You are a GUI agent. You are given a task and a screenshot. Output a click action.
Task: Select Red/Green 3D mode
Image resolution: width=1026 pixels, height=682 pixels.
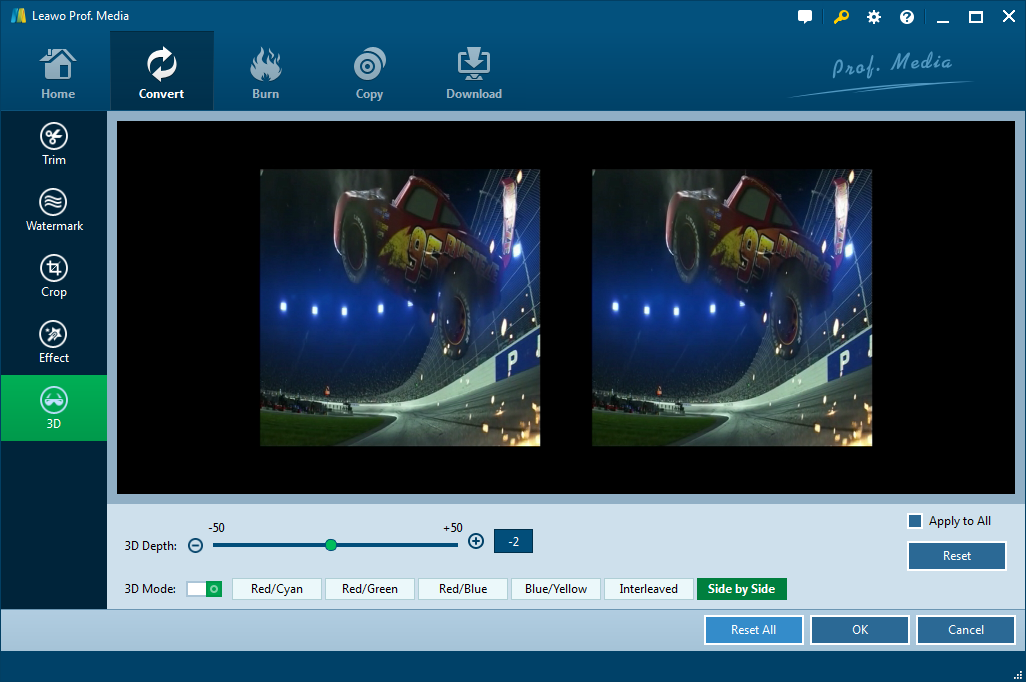pos(370,589)
